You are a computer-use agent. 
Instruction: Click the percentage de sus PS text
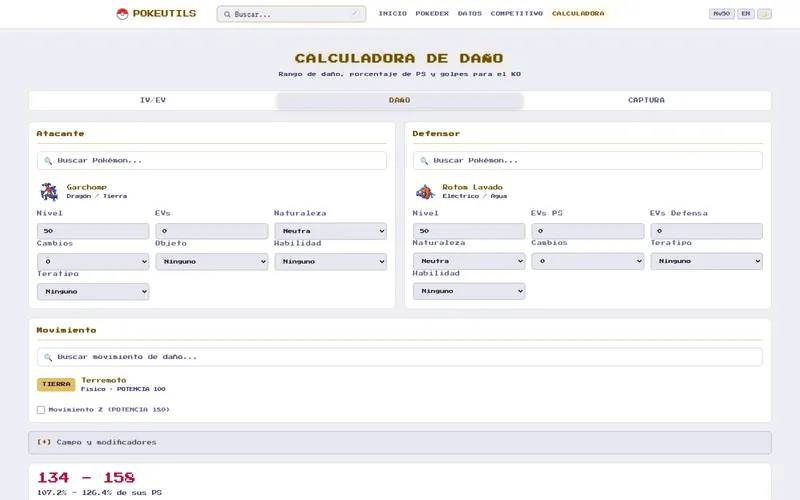pos(99,493)
